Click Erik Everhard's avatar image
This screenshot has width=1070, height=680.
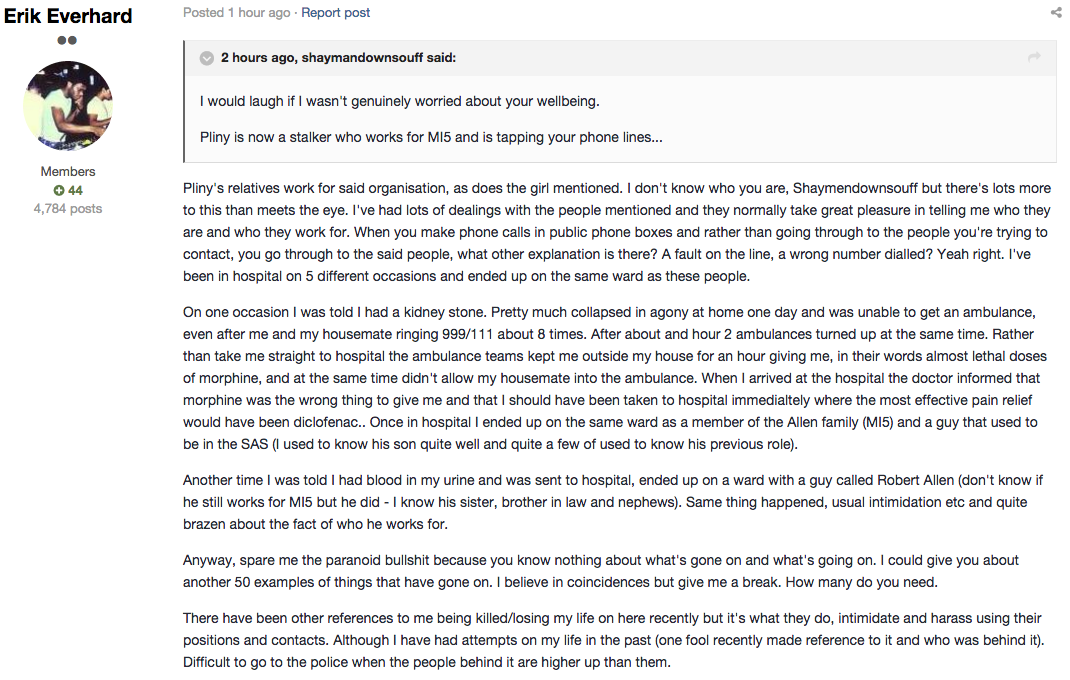pos(68,106)
